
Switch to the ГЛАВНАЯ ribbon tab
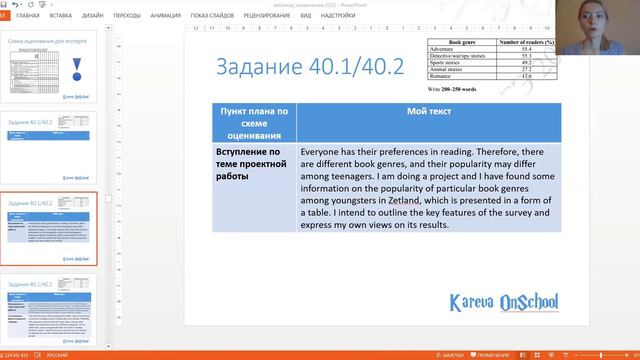pos(28,16)
